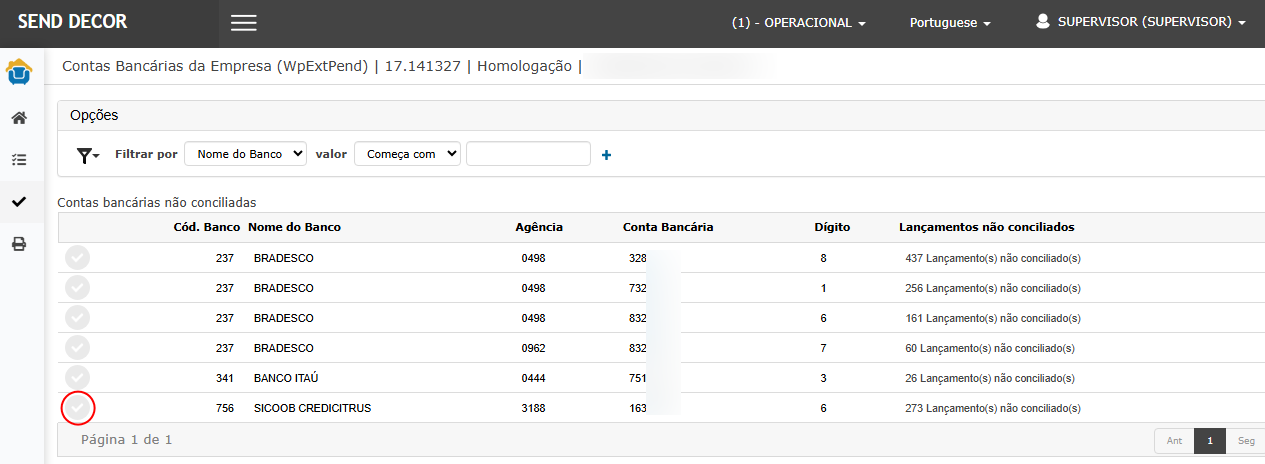
Task: Click the Dígito column header
Action: 832,227
